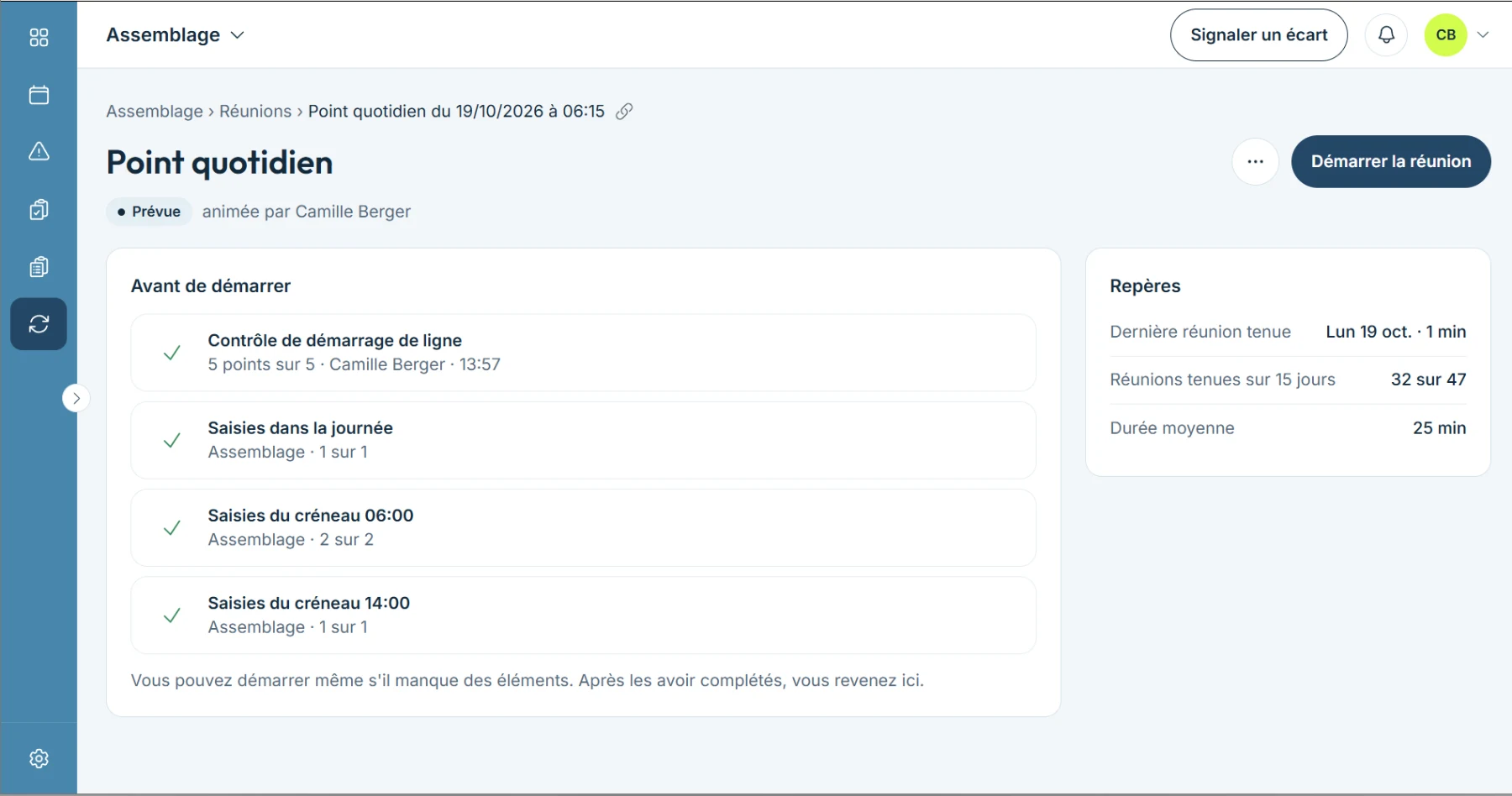Image resolution: width=1512 pixels, height=796 pixels.
Task: Click check mark of créneau 06:00 row
Action: point(171,527)
